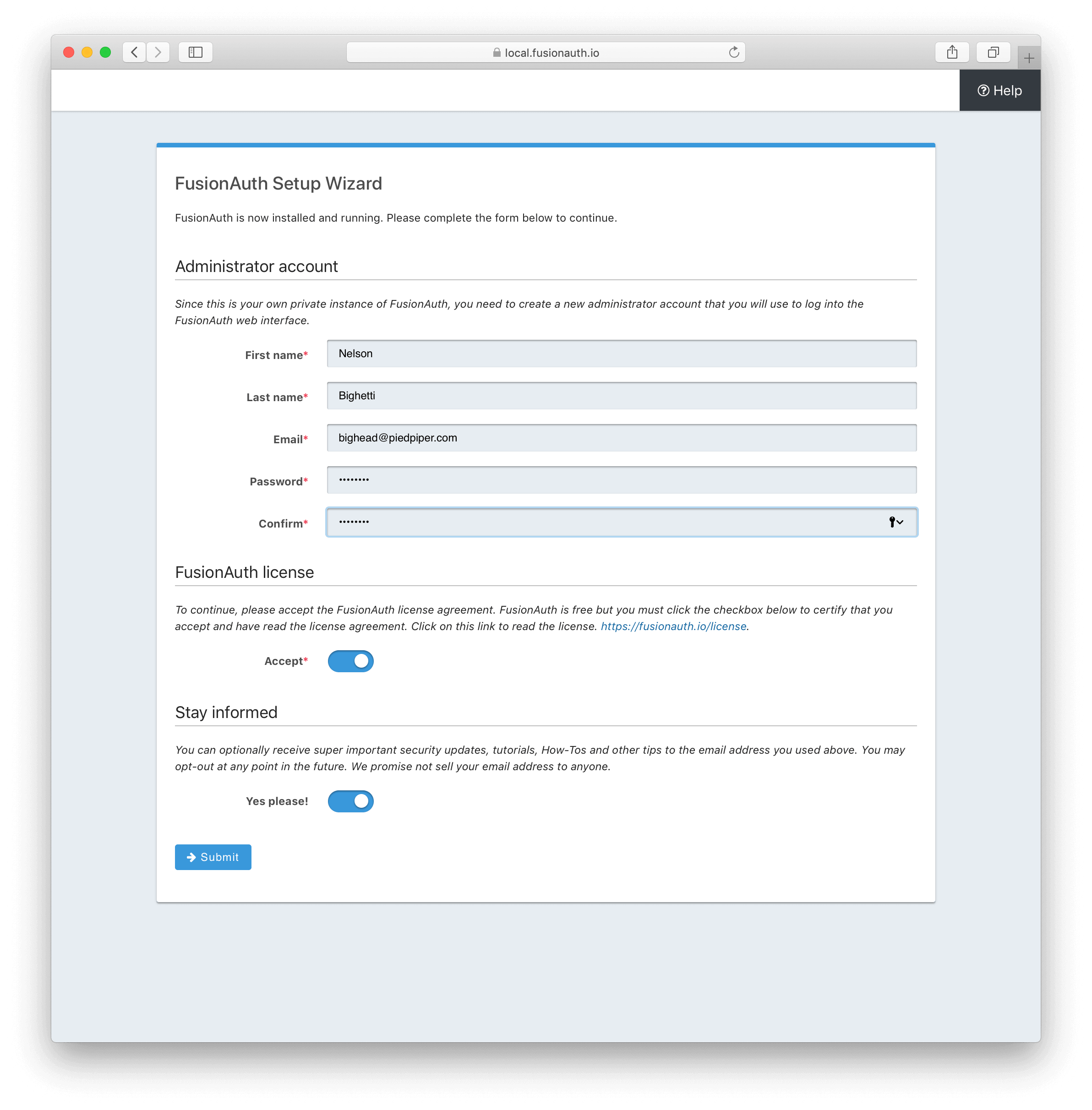Viewport: 1092px width, 1110px height.
Task: Toggle the browser sidebar
Action: click(x=195, y=52)
